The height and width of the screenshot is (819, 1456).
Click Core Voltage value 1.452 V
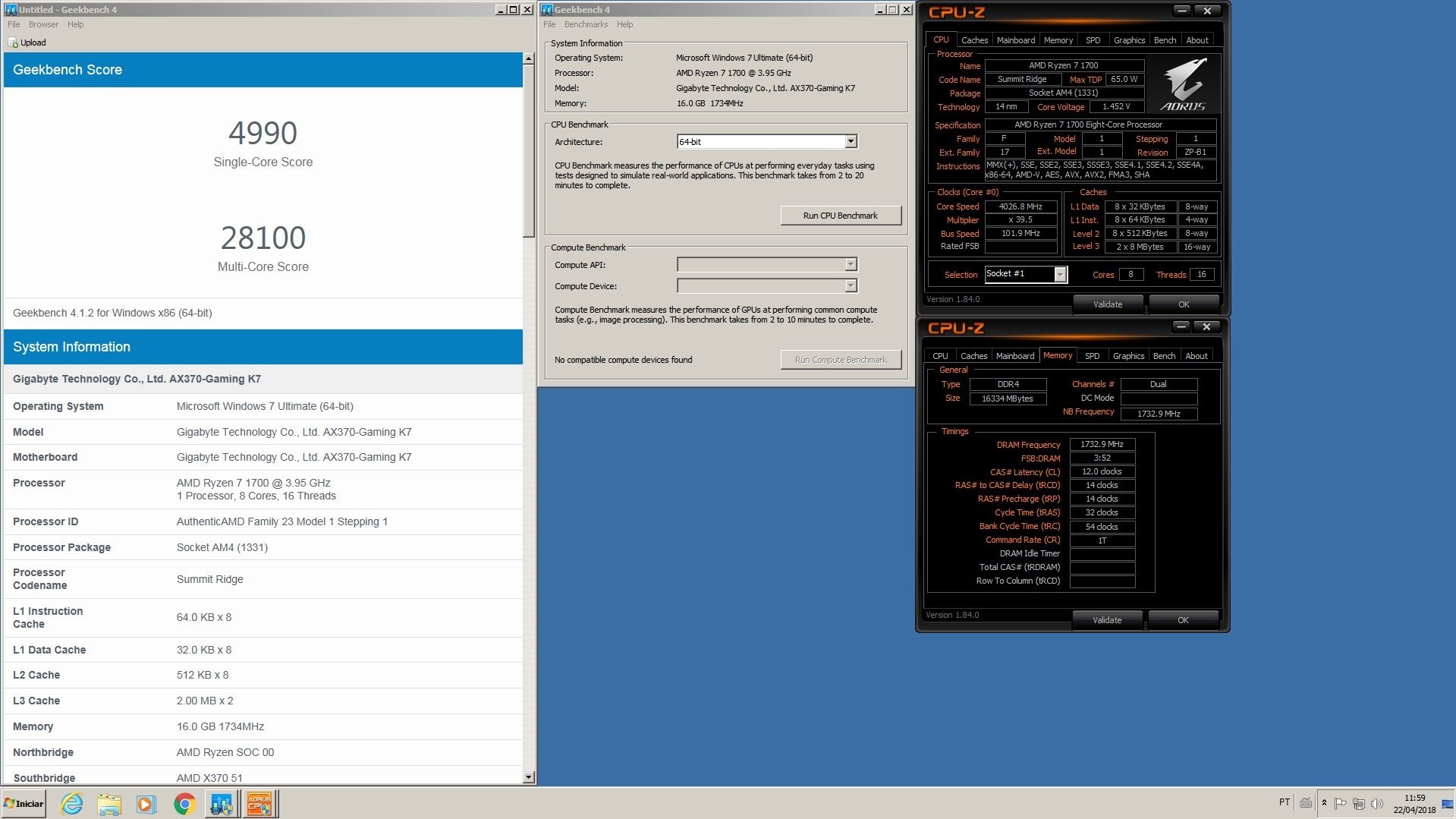1116,107
